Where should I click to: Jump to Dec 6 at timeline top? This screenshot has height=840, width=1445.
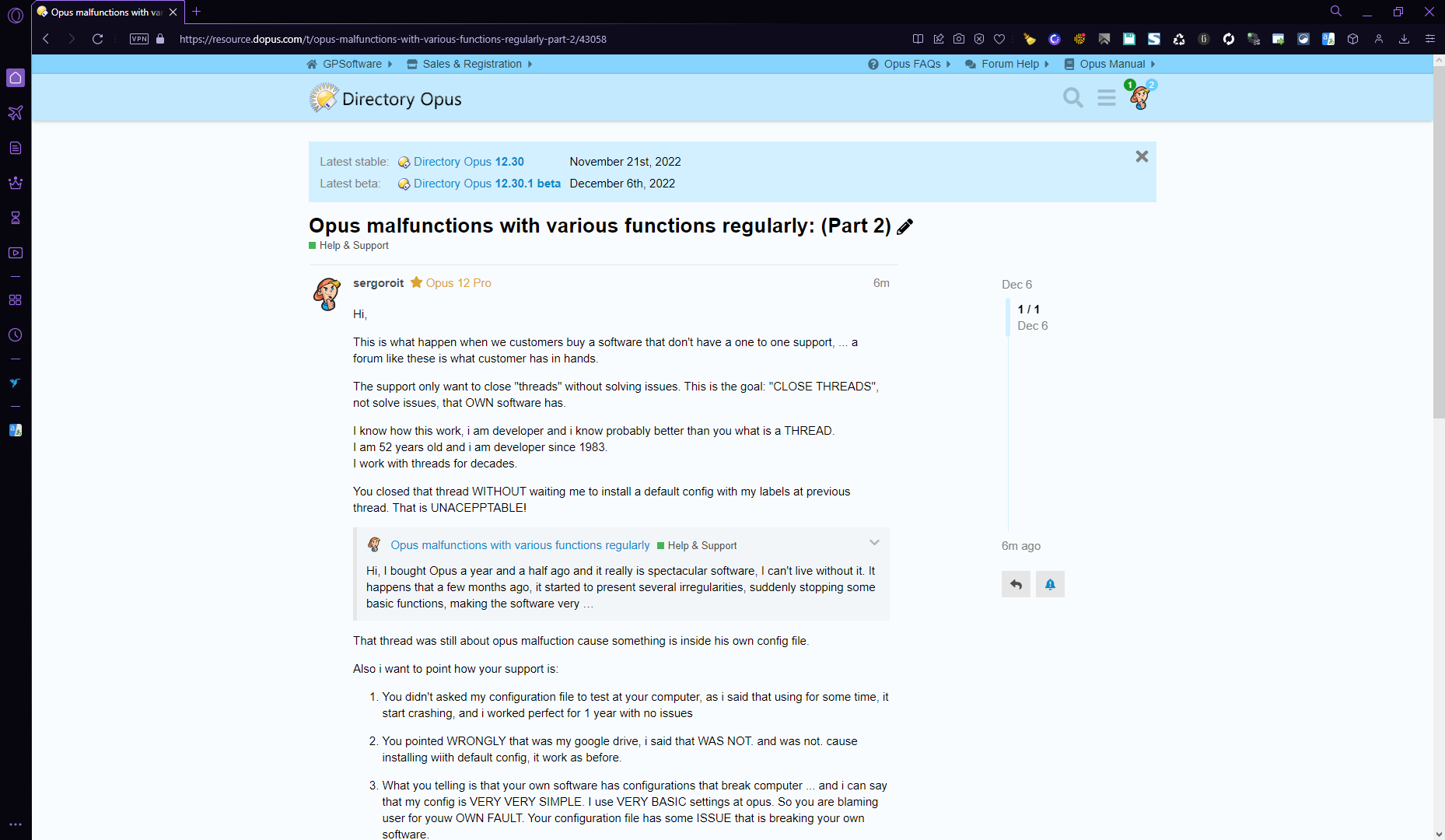coord(1017,285)
